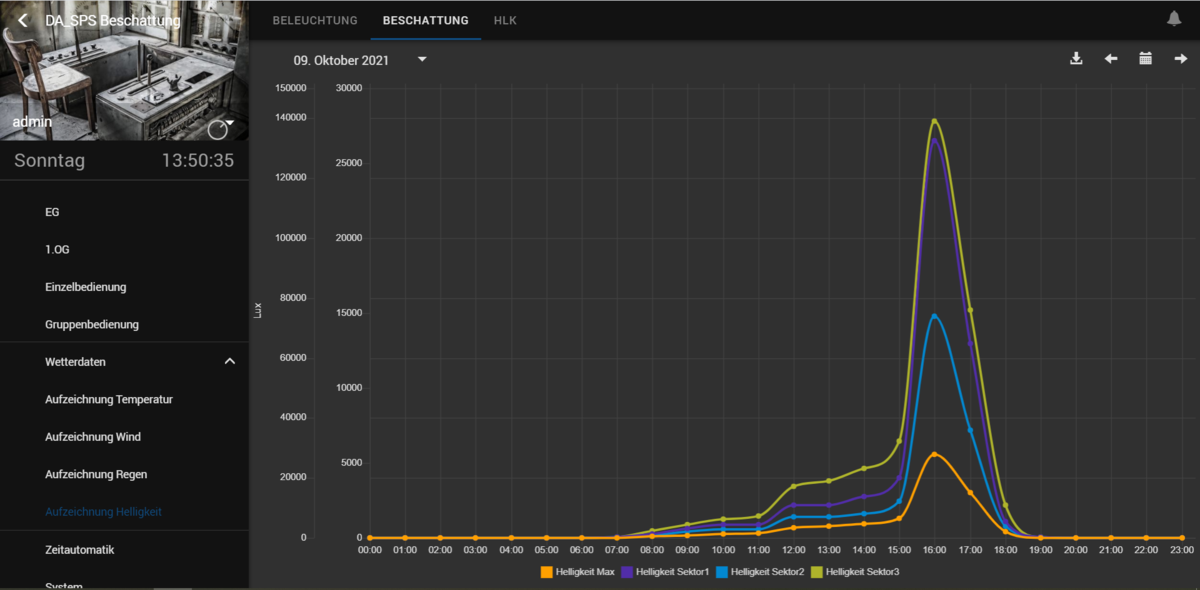Select Zeitautomatik in the sidebar
1200x590 pixels.
pyautogui.click(x=80, y=549)
